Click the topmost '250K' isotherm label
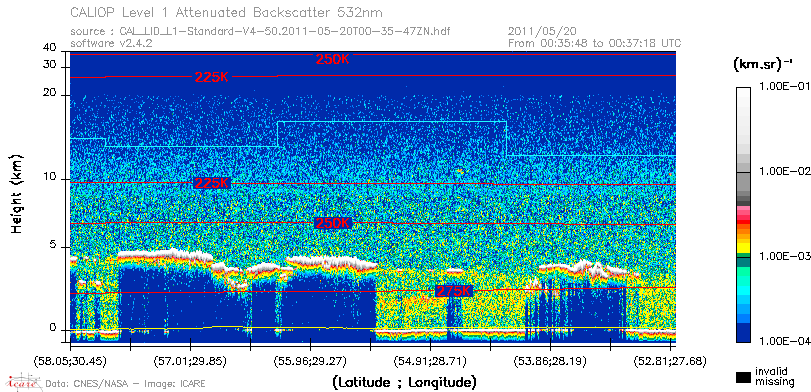 click(x=333, y=59)
